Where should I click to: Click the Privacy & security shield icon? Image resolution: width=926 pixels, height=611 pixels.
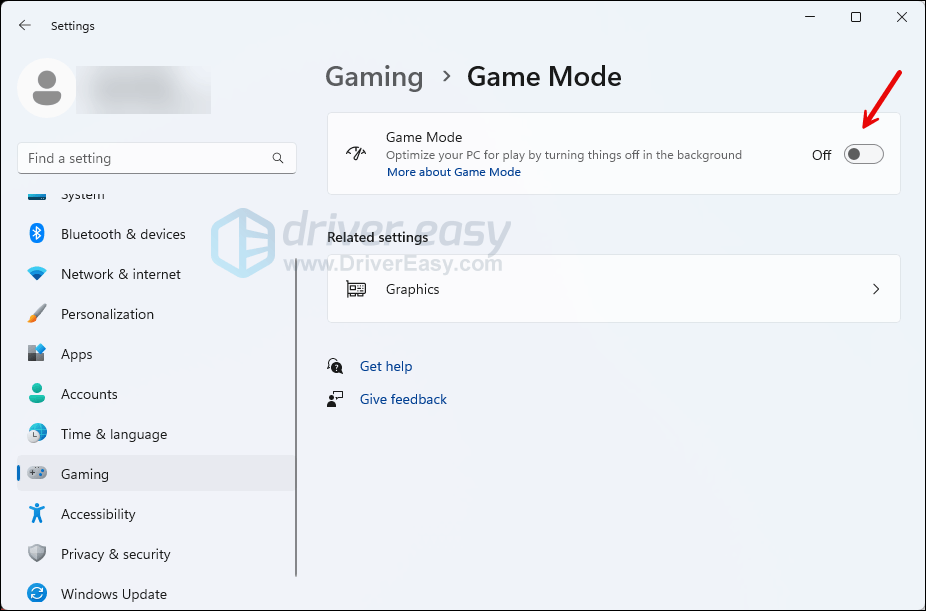[37, 554]
